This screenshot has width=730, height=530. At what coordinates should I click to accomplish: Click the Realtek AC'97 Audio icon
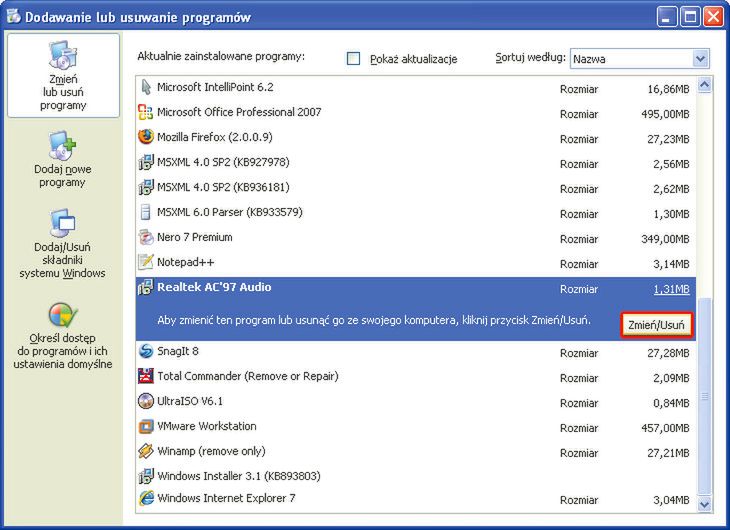[x=146, y=287]
